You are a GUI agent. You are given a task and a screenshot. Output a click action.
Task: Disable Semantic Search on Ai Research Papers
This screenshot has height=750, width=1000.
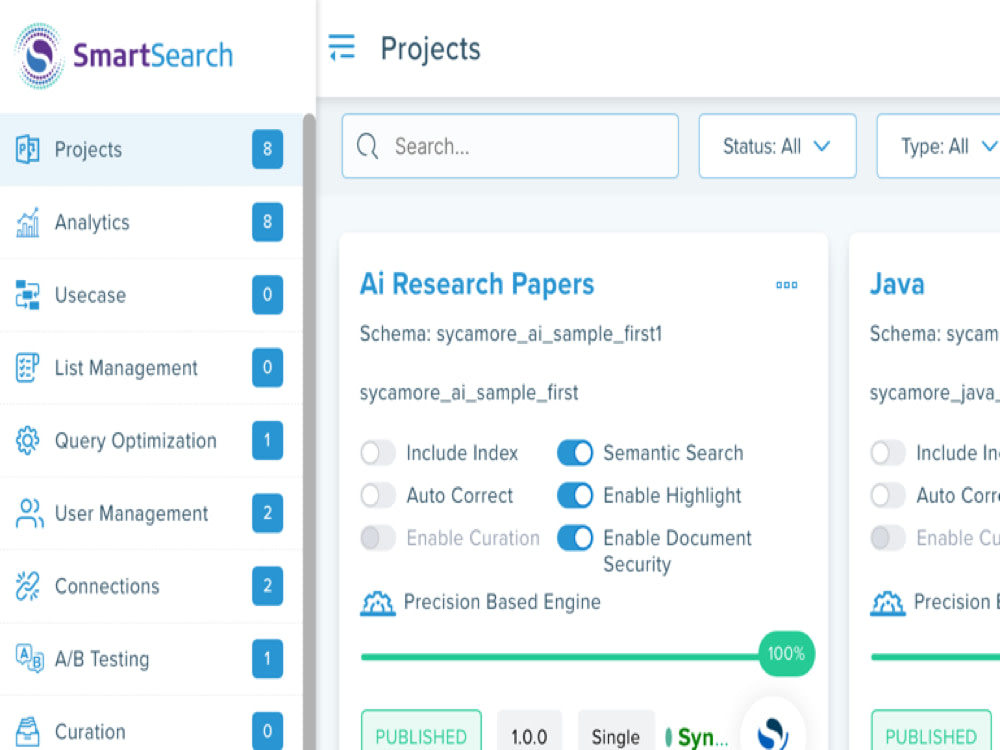[575, 453]
